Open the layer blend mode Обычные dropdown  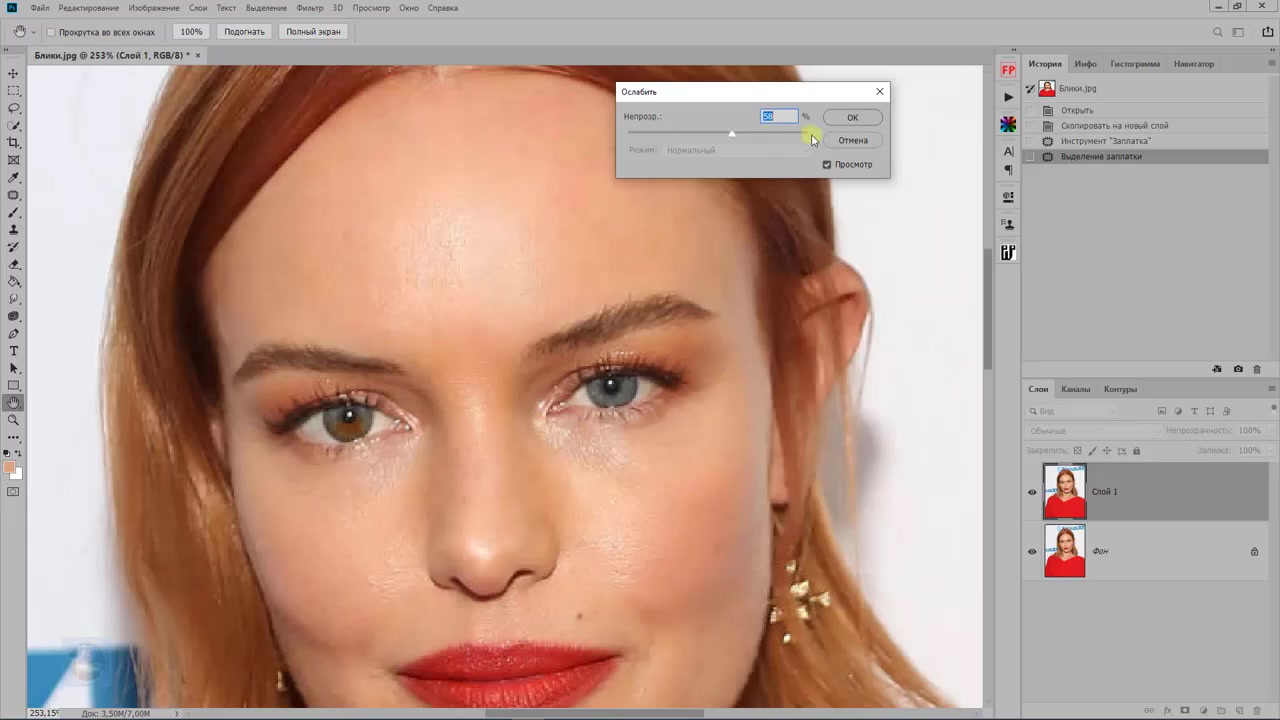1093,431
